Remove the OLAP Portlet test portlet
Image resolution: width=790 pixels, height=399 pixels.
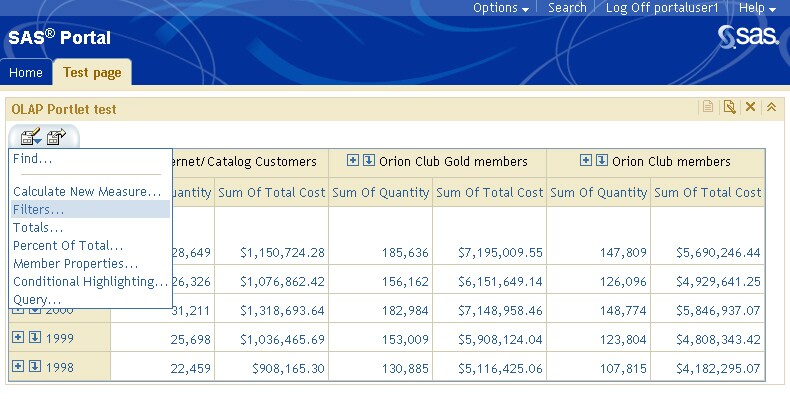pos(750,107)
